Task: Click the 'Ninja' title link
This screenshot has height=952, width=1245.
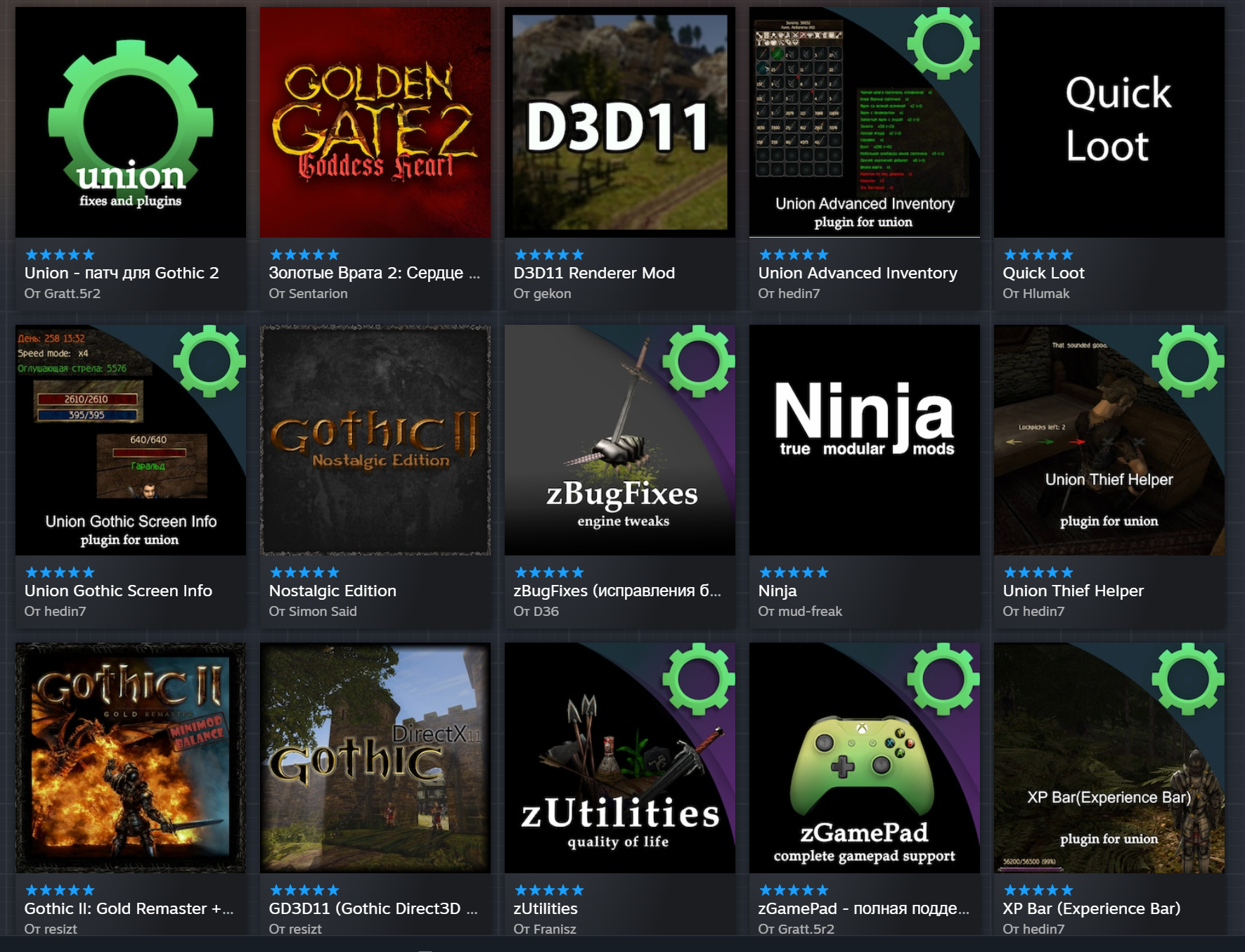Action: pyautogui.click(x=778, y=591)
